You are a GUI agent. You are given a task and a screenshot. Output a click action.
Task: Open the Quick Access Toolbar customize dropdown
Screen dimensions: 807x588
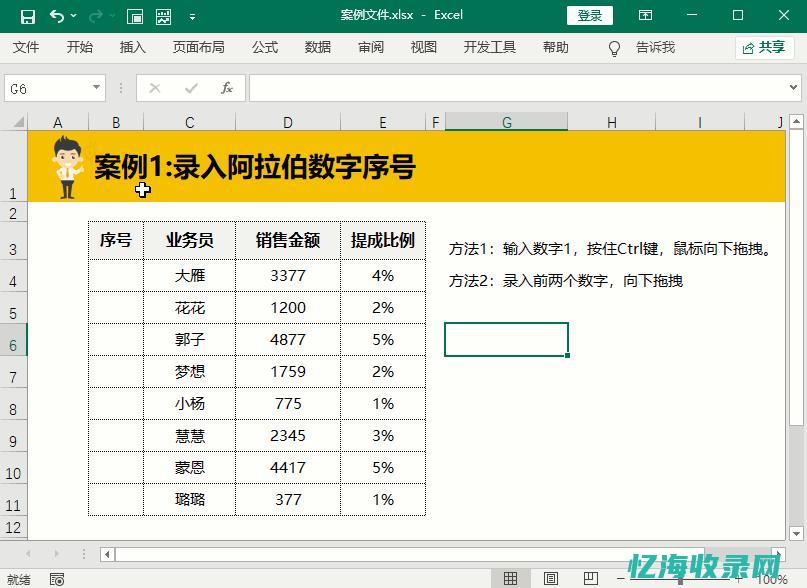[192, 16]
